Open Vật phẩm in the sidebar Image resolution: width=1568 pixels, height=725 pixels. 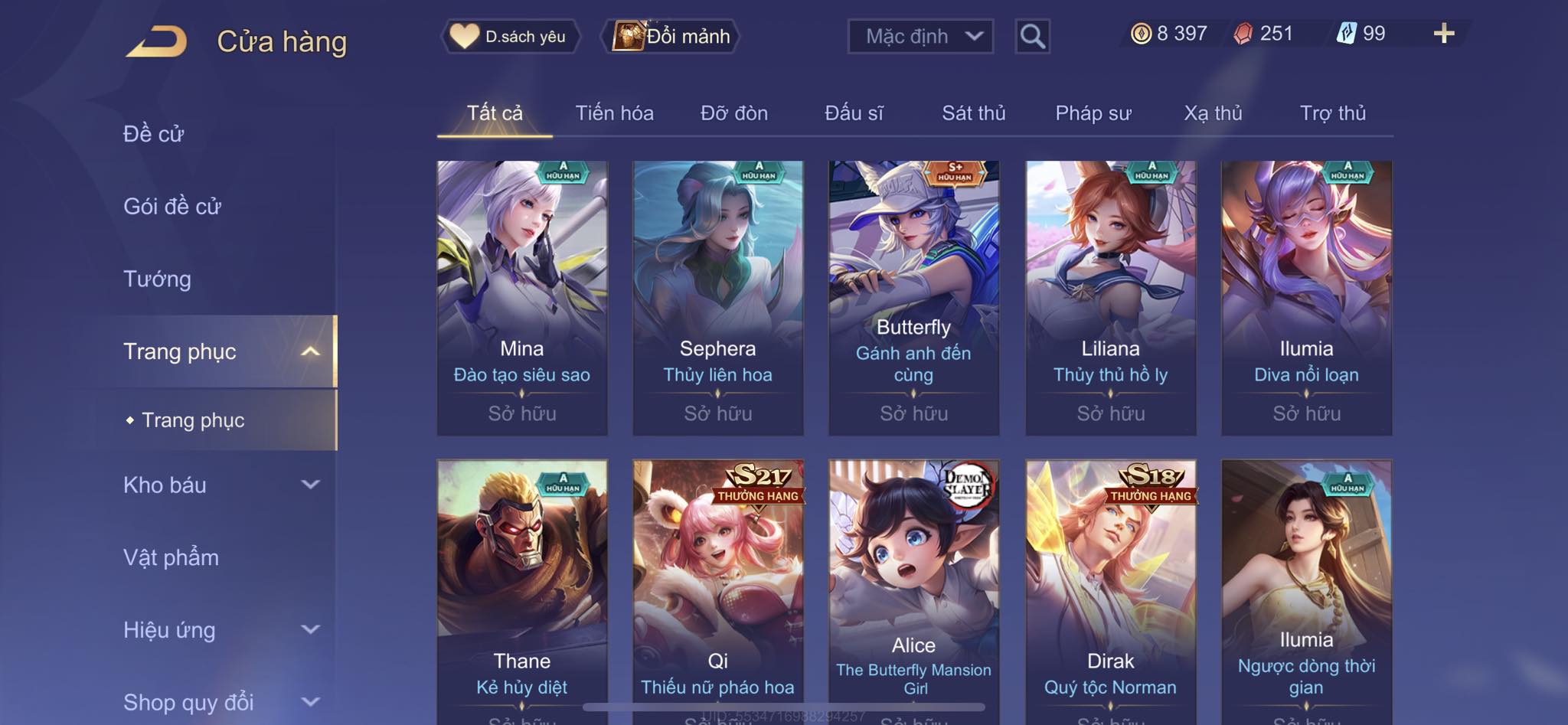point(171,557)
